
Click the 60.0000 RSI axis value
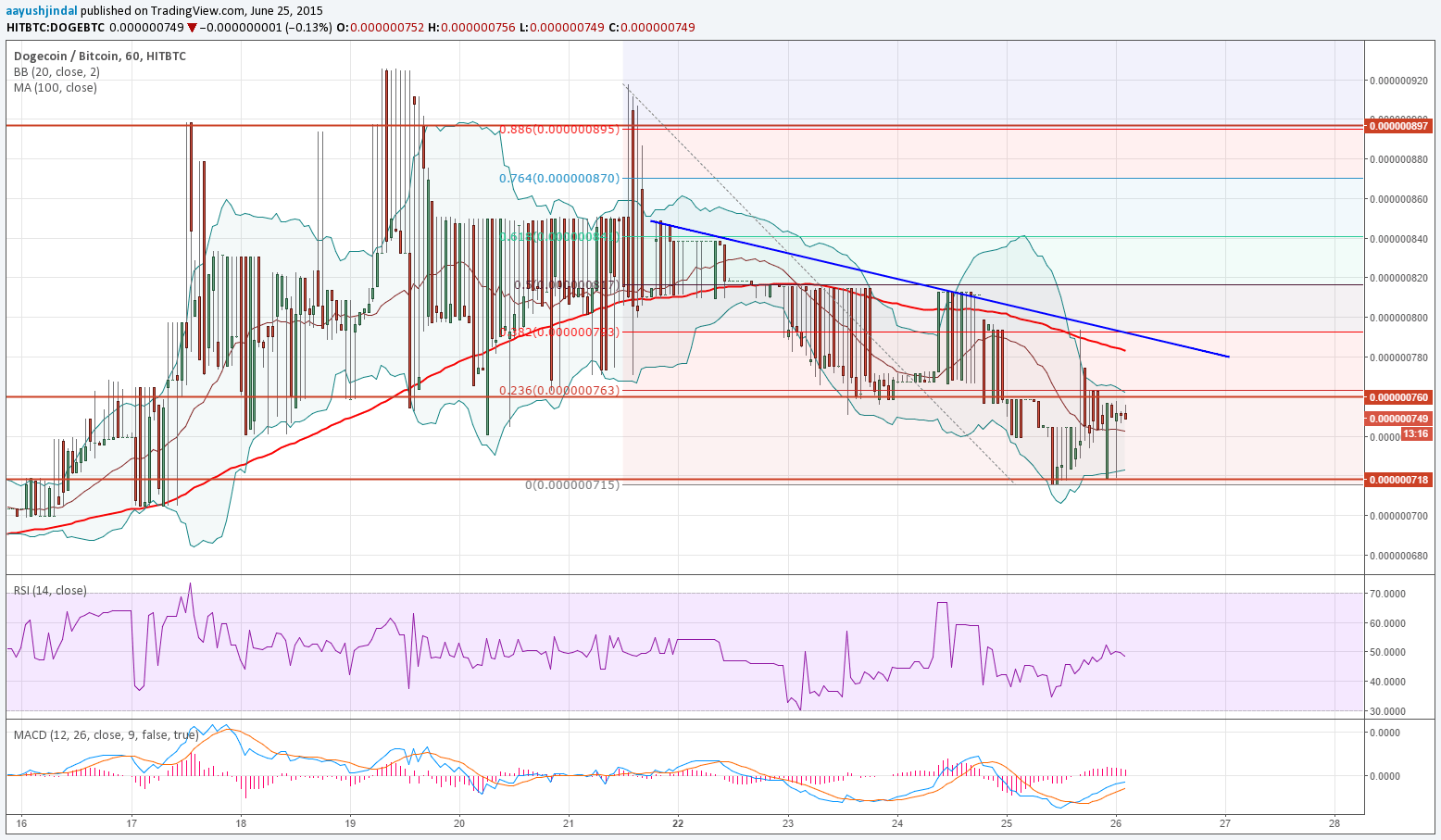coord(1389,623)
